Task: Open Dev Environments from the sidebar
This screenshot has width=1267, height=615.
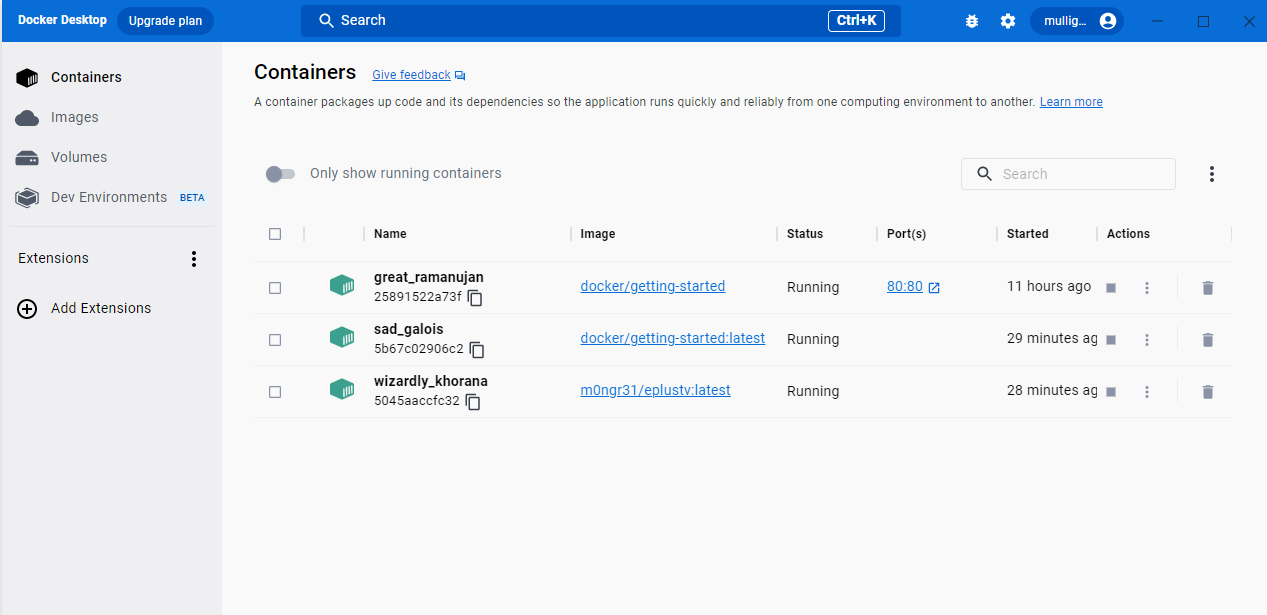Action: click(x=108, y=197)
